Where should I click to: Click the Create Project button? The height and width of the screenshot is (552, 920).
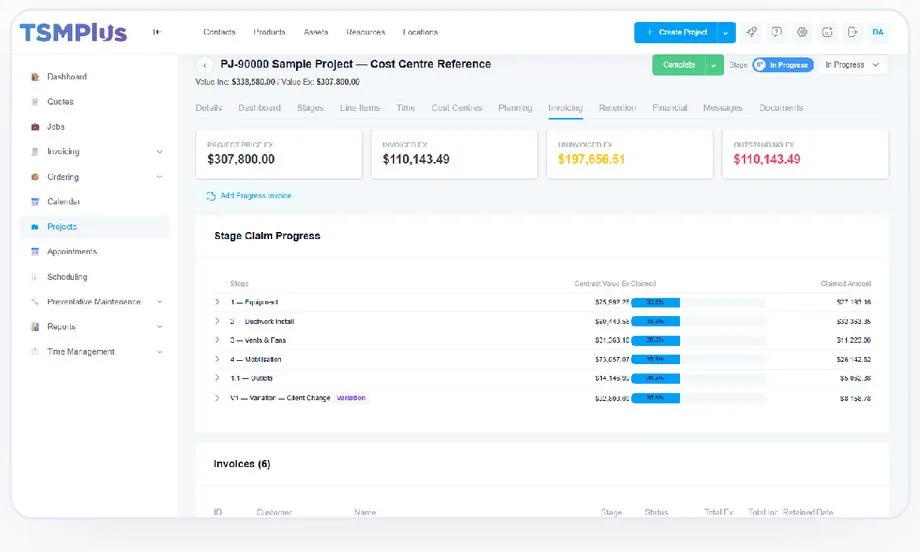(676, 33)
